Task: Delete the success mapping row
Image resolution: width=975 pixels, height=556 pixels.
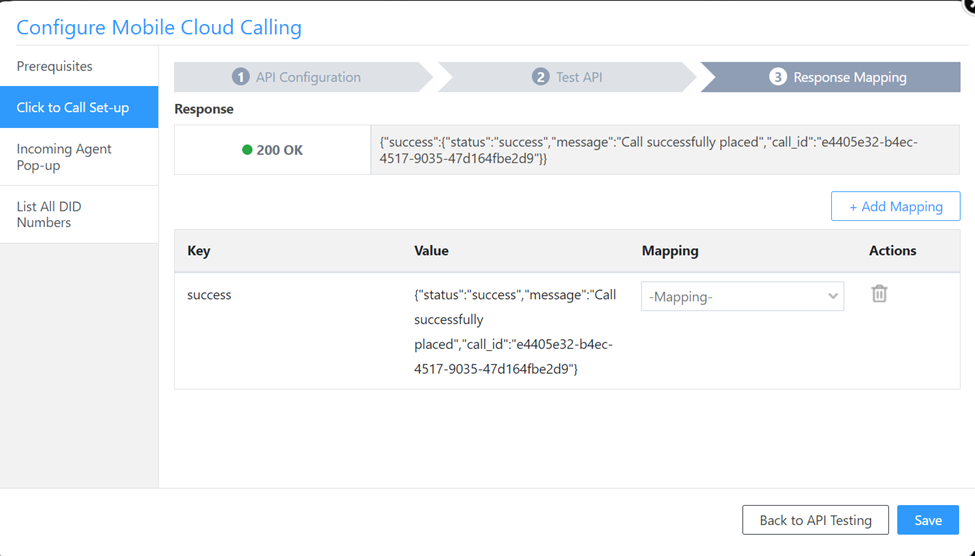Action: (879, 294)
